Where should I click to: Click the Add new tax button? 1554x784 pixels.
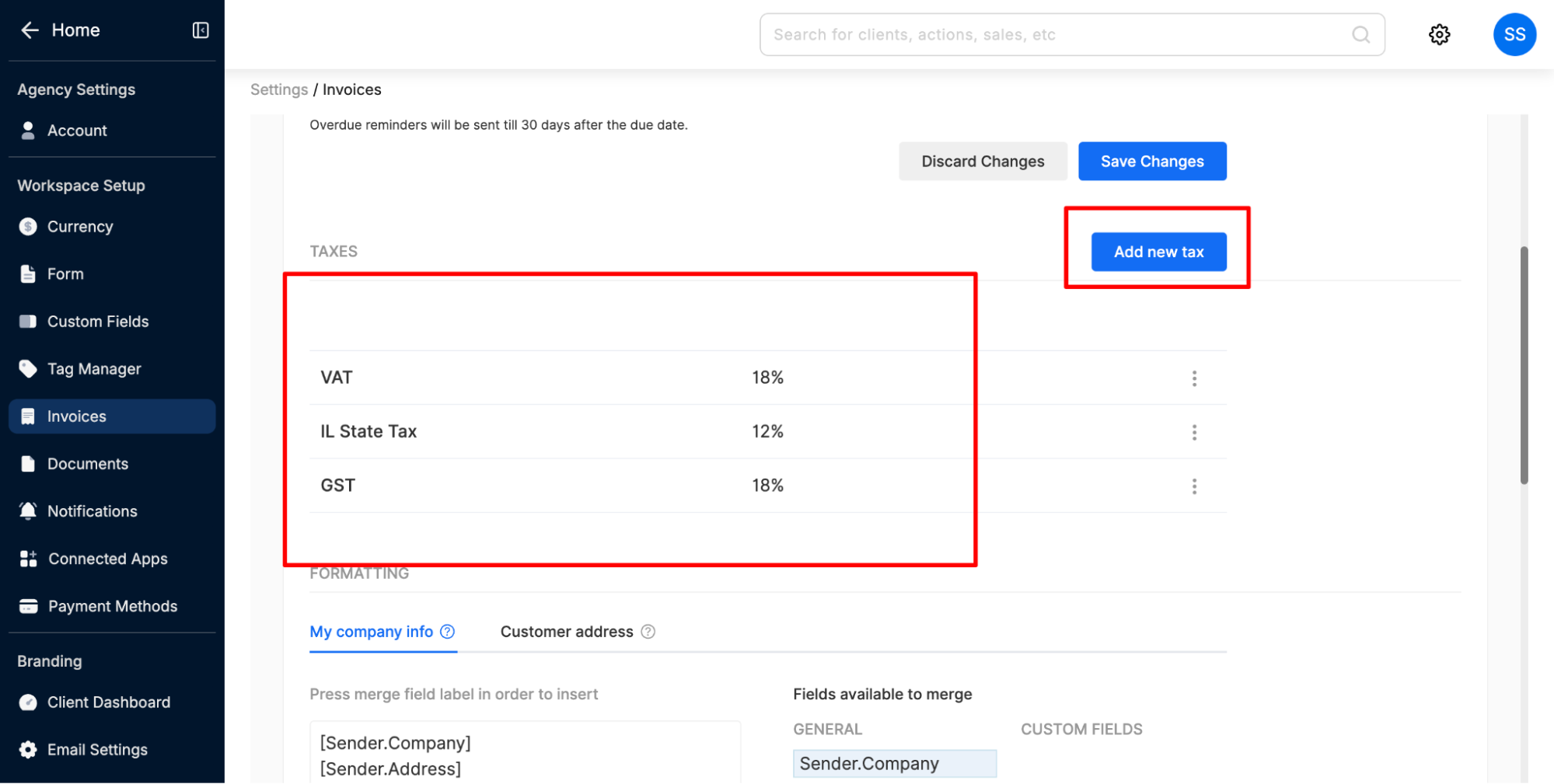pos(1158,252)
